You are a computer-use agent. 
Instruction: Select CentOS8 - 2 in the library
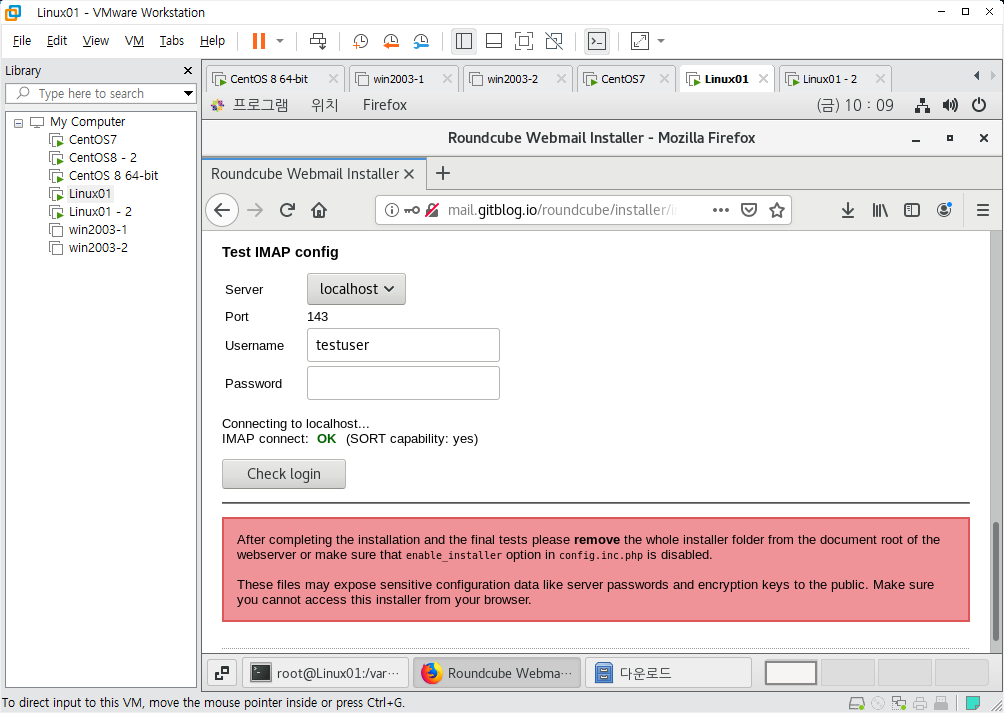pos(102,157)
